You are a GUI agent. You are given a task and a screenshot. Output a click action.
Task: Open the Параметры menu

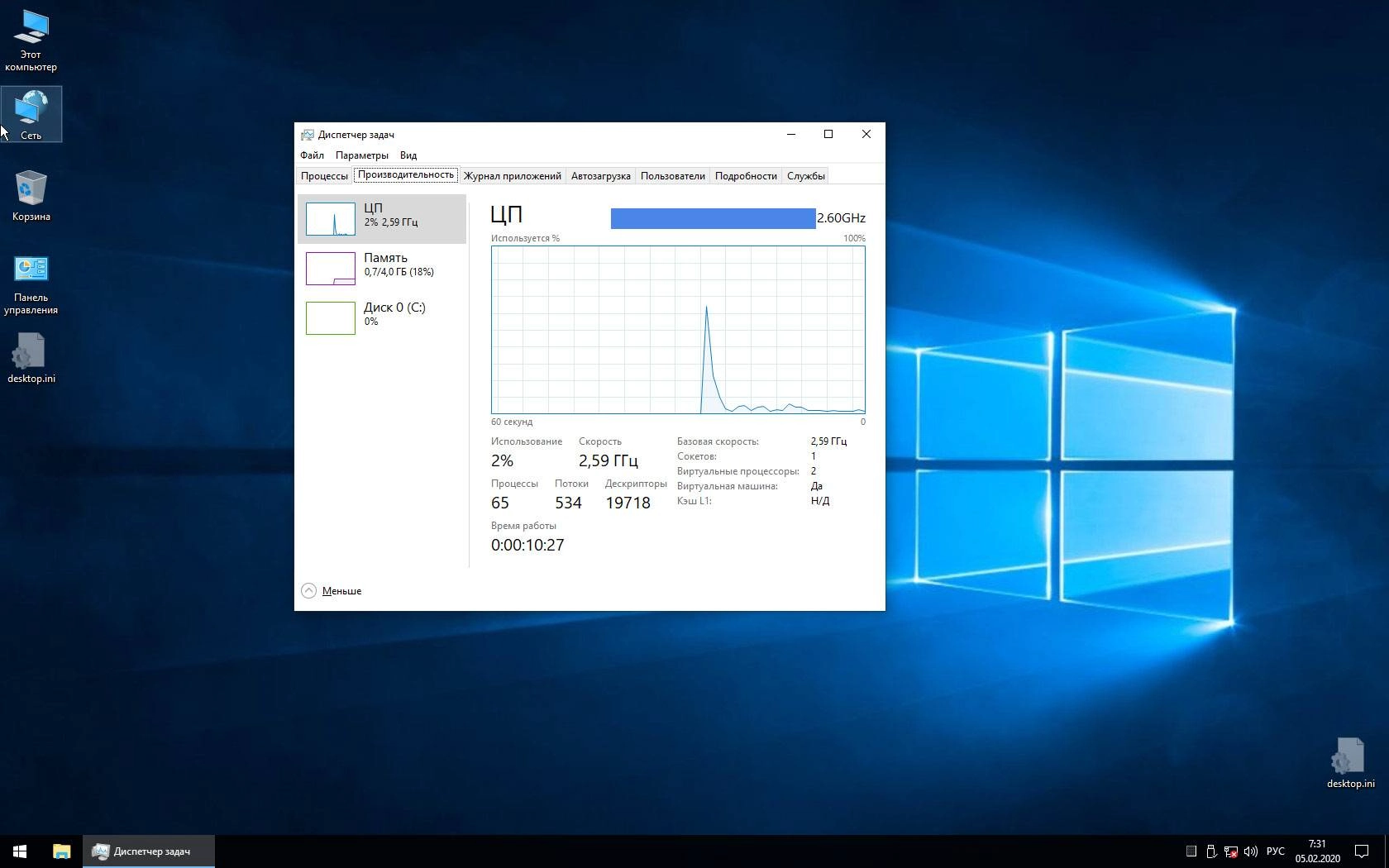tap(362, 155)
